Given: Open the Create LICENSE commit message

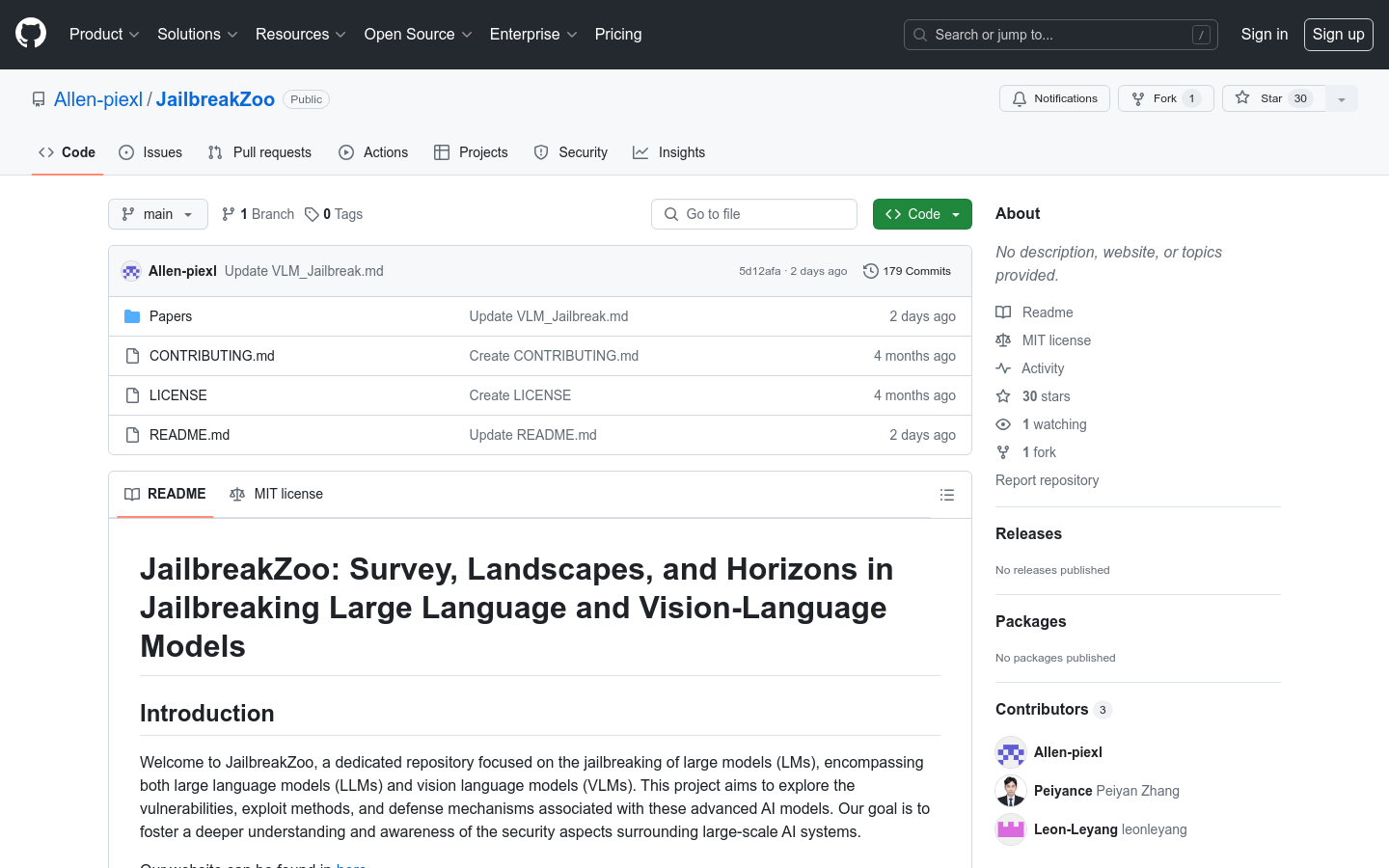Looking at the screenshot, I should [520, 395].
